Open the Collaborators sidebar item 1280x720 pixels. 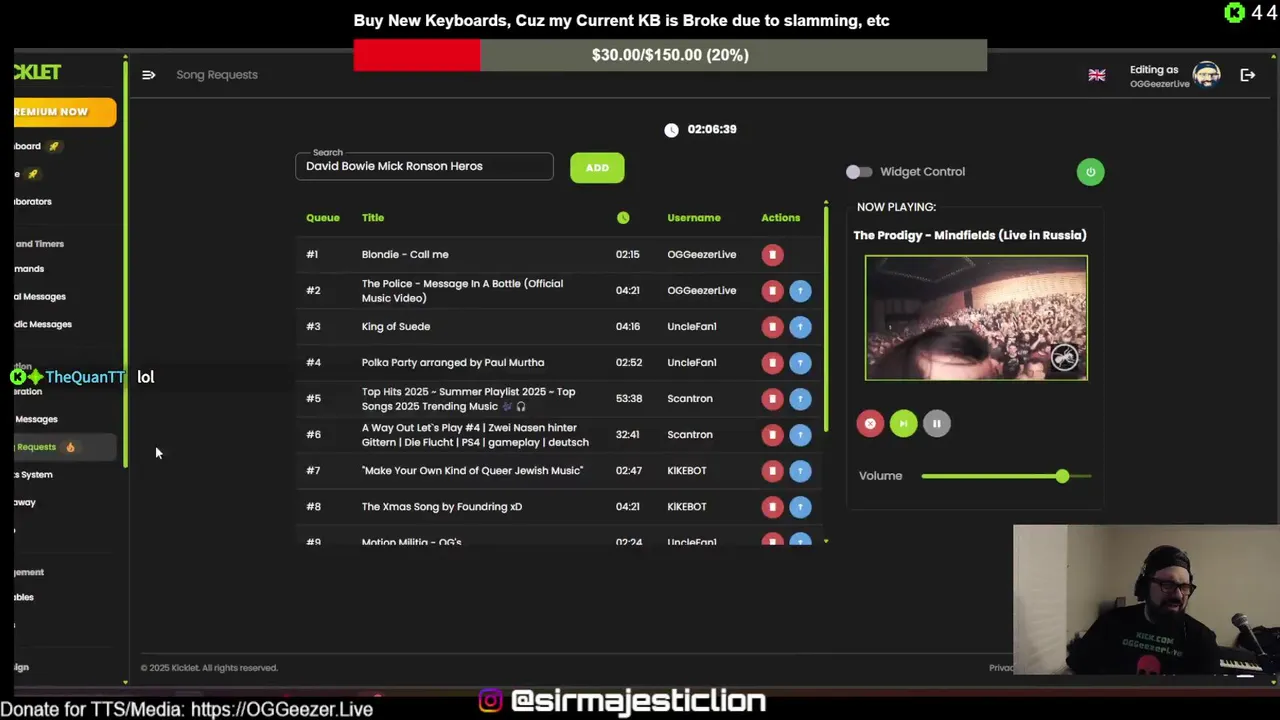pos(33,202)
